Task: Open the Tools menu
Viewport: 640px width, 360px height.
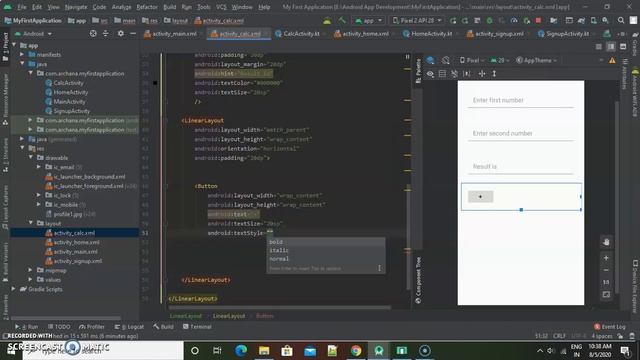Action: coord(204,7)
